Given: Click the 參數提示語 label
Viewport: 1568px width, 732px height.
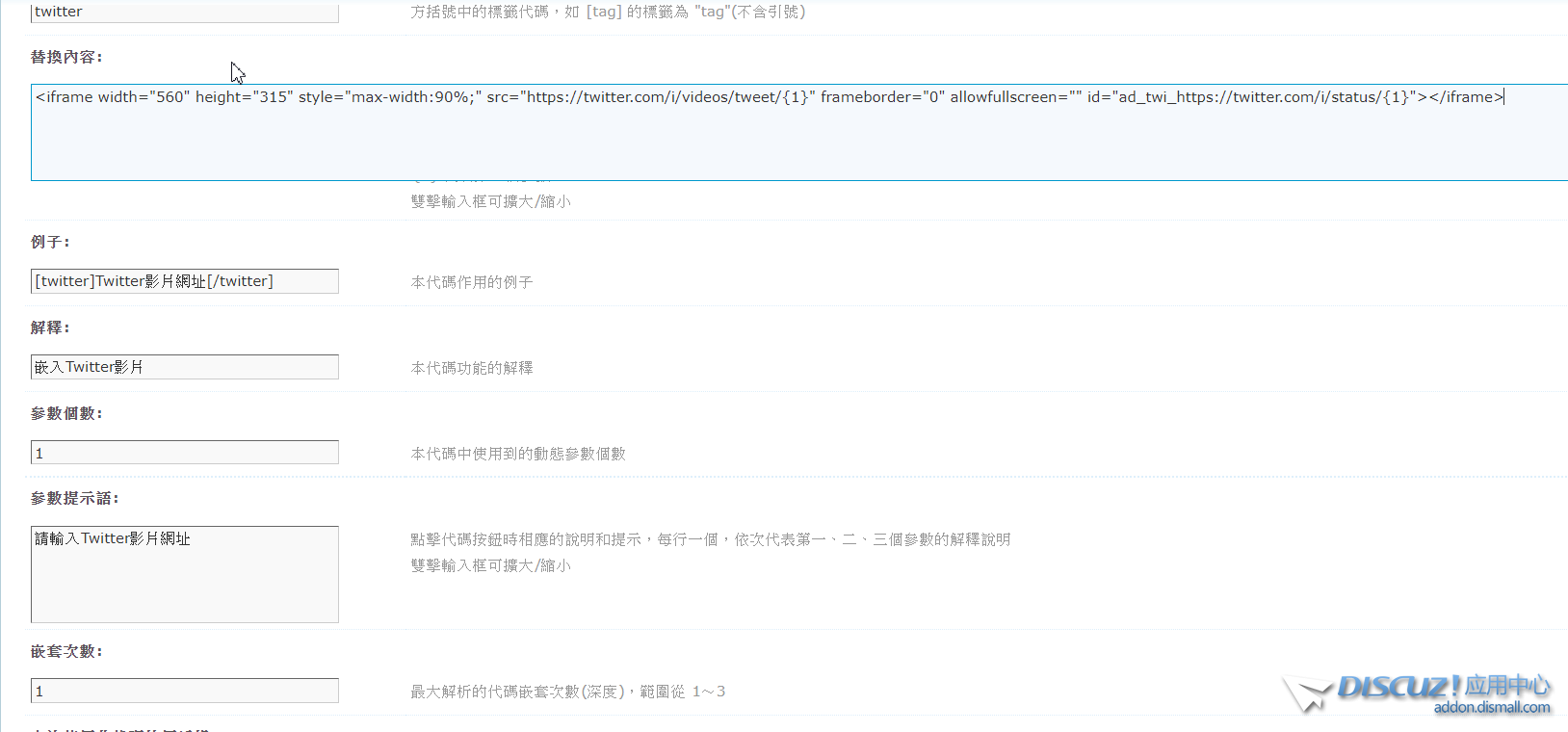Looking at the screenshot, I should (74, 498).
